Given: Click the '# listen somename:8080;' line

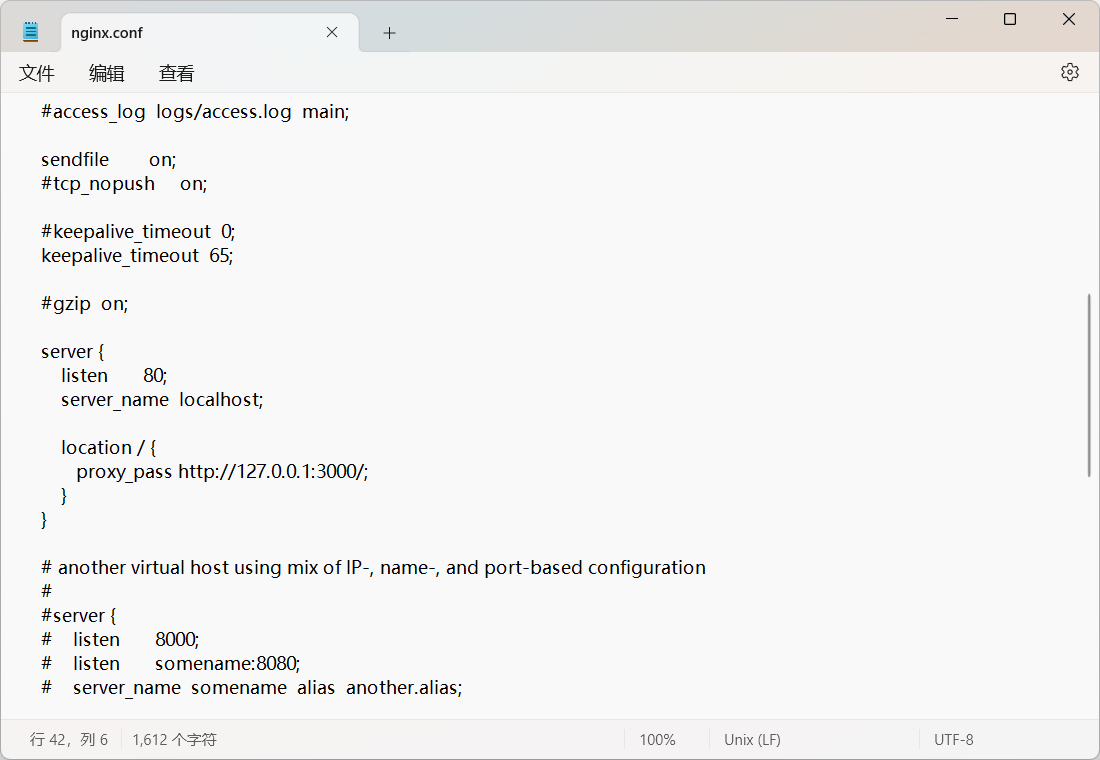Looking at the screenshot, I should [170, 663].
